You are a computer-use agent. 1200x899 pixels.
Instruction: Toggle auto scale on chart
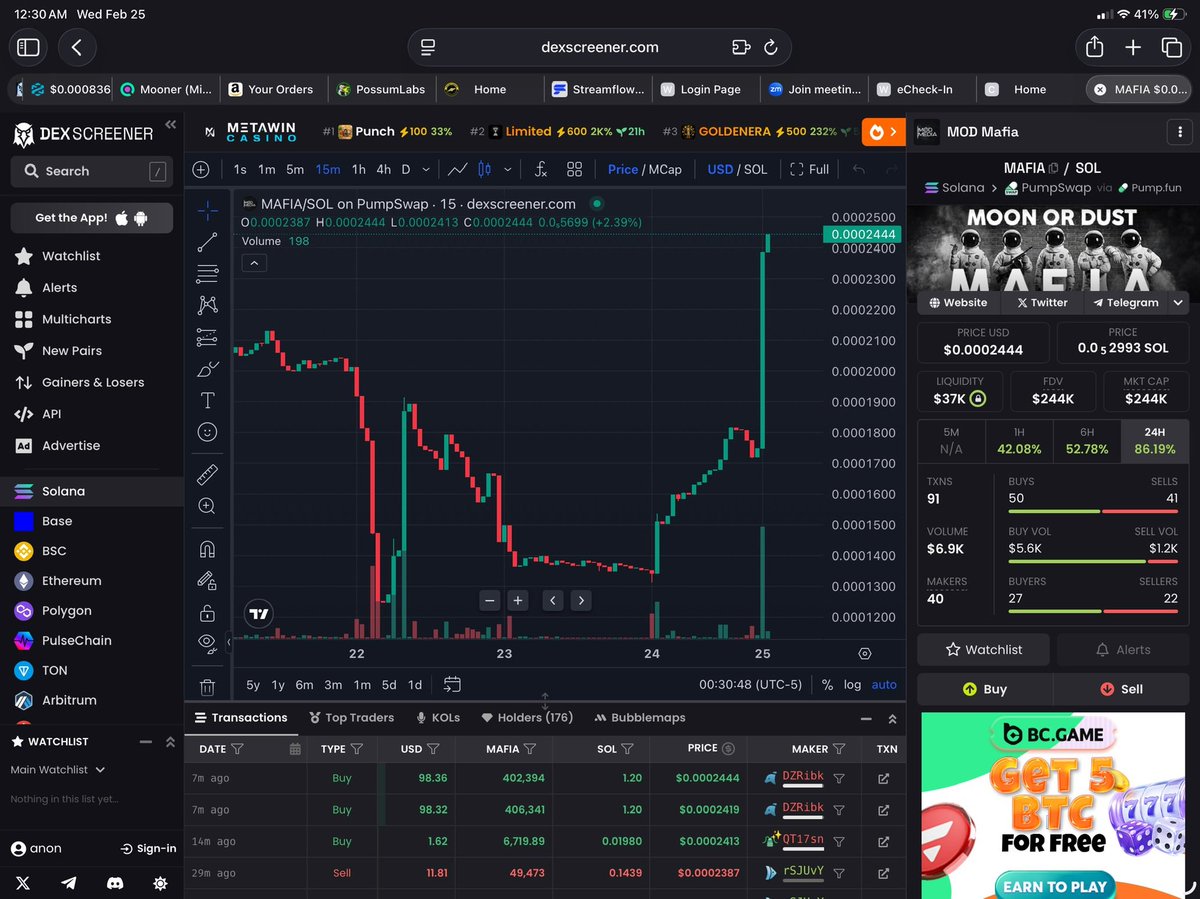tap(884, 685)
